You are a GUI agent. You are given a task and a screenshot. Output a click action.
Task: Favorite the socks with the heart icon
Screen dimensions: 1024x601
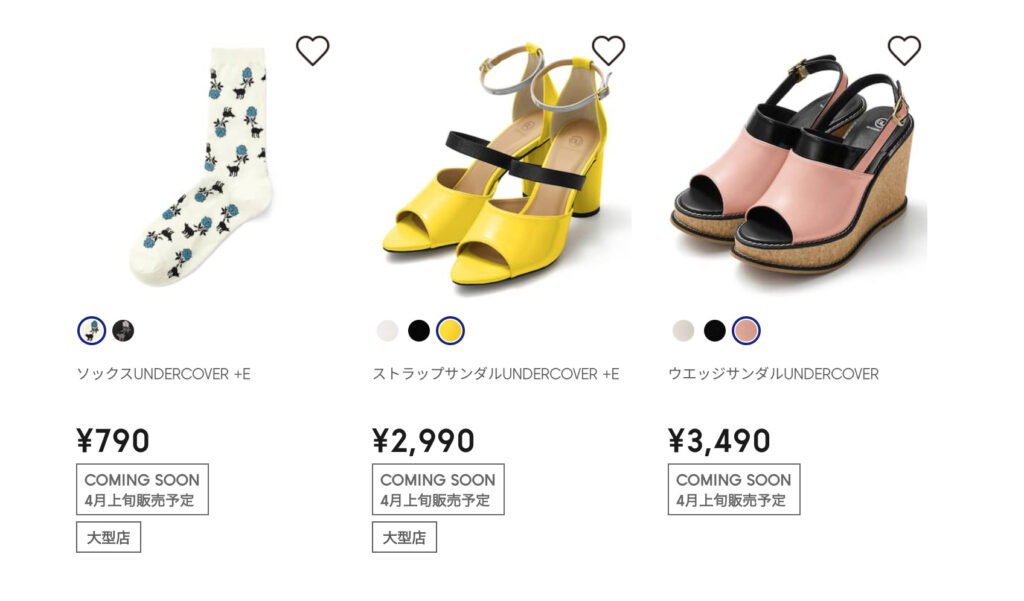click(312, 50)
